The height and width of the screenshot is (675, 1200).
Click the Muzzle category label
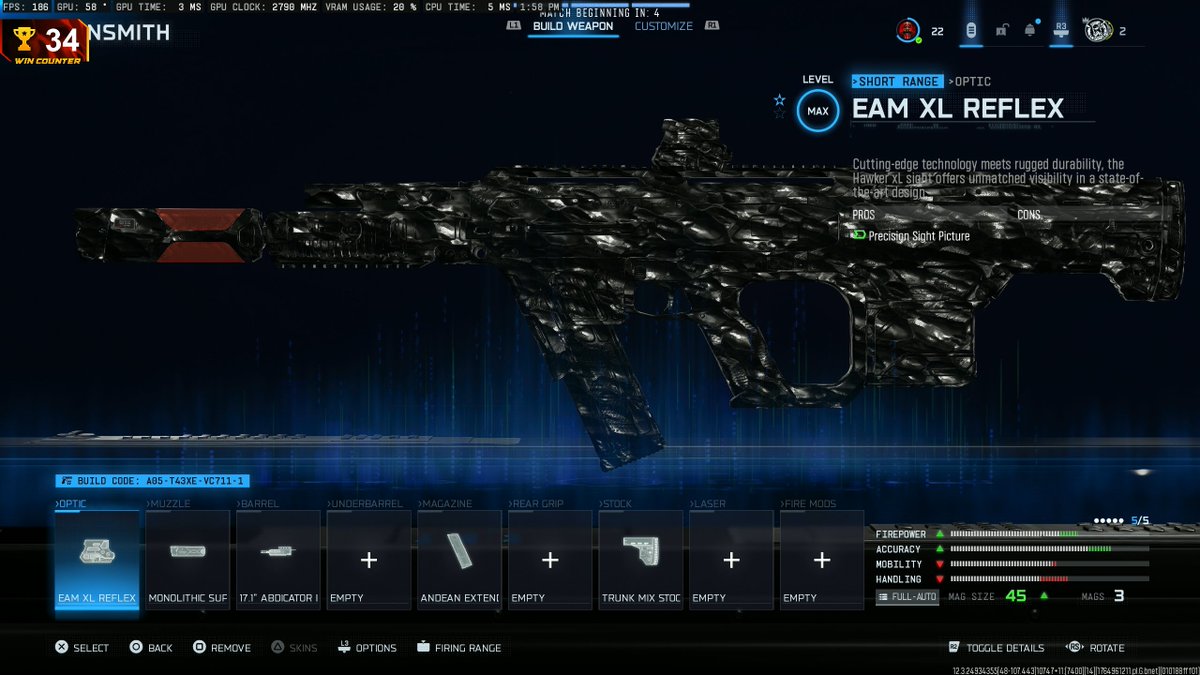[x=168, y=504]
